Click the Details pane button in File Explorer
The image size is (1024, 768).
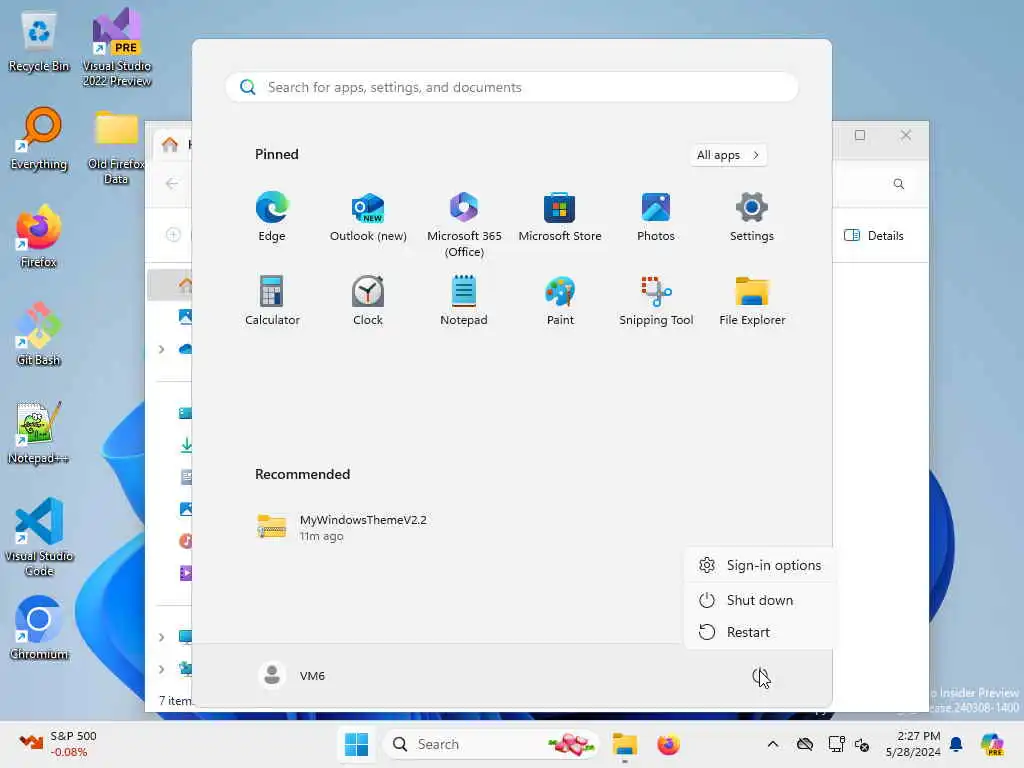click(874, 236)
